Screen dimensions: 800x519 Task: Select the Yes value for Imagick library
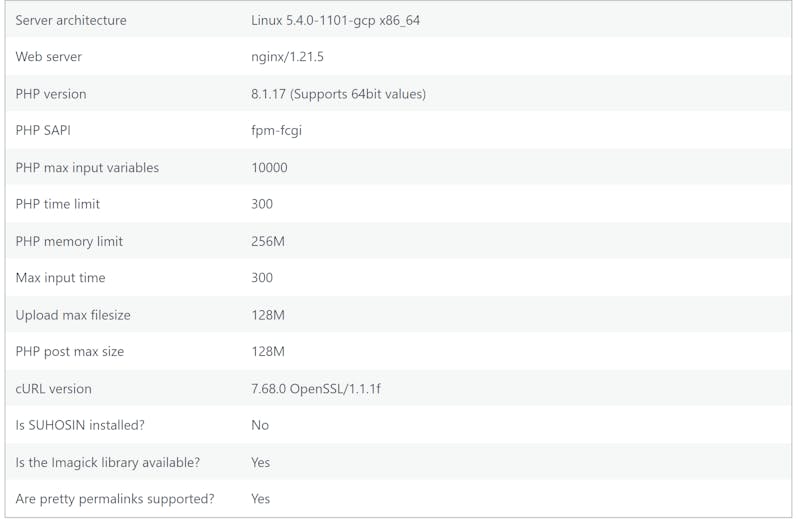(260, 462)
